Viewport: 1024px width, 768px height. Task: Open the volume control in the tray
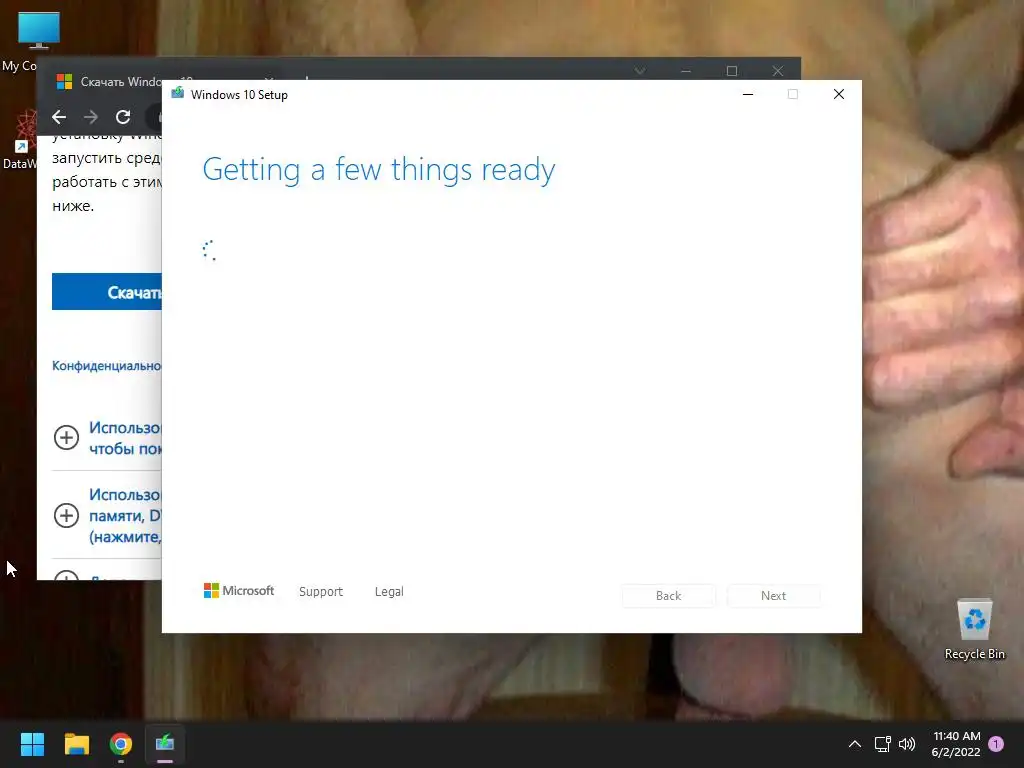(x=907, y=744)
